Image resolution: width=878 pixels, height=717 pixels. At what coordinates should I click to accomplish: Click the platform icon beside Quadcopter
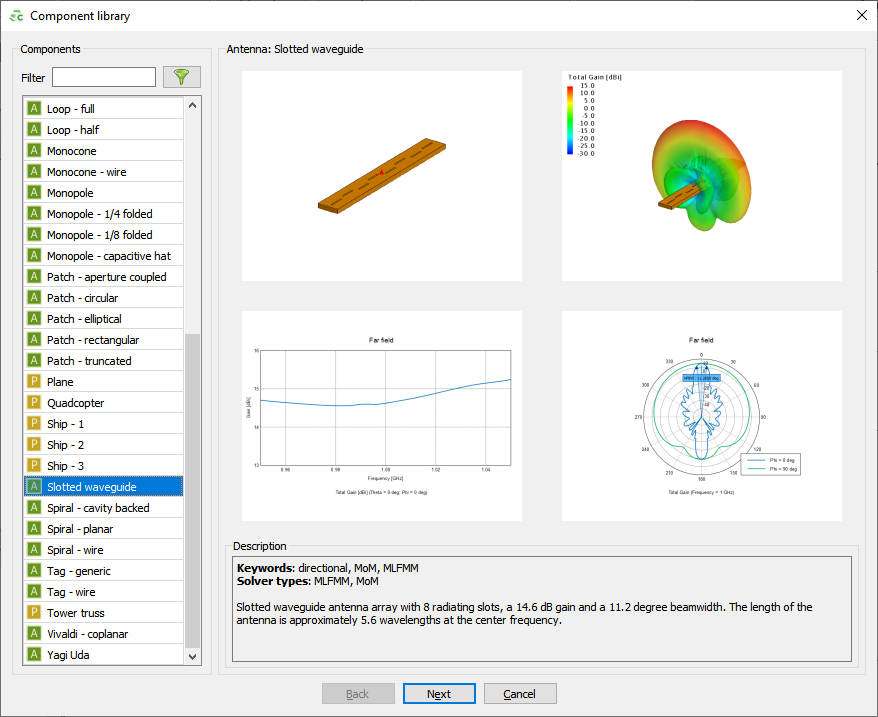pyautogui.click(x=35, y=403)
